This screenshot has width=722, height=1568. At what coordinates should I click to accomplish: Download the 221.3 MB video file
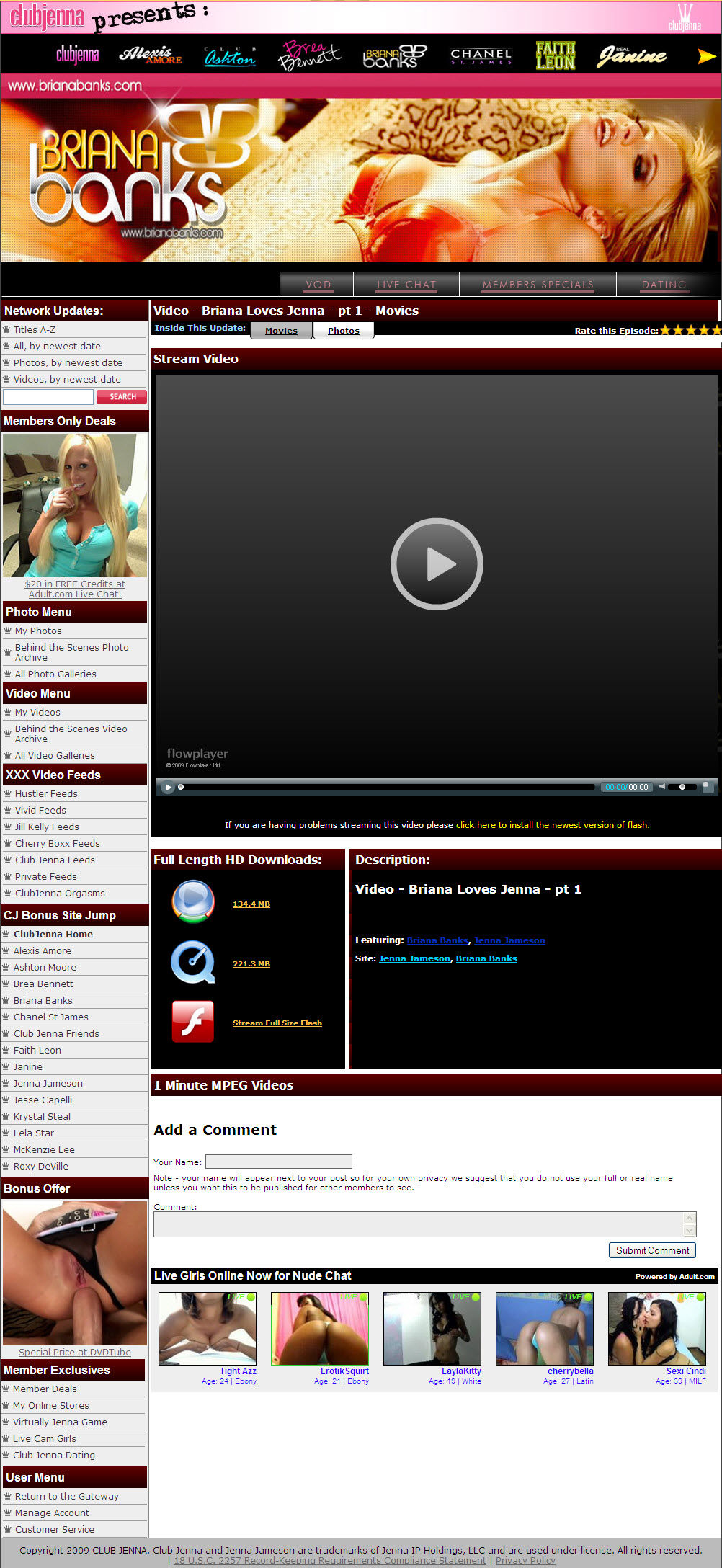251,963
